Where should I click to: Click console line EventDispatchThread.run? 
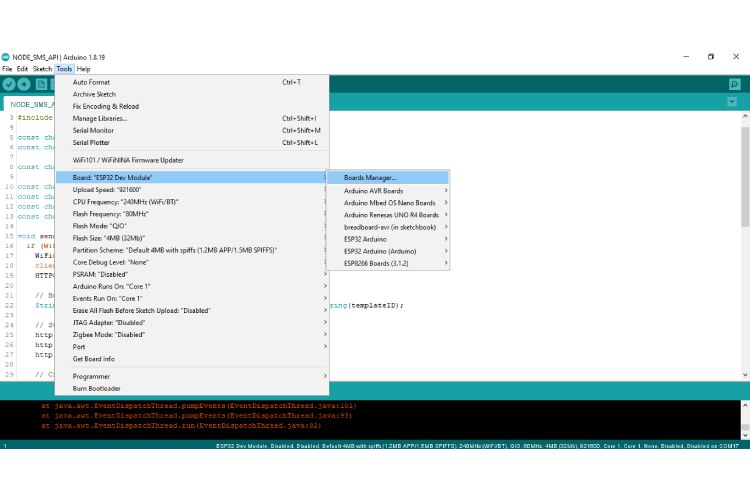181,425
